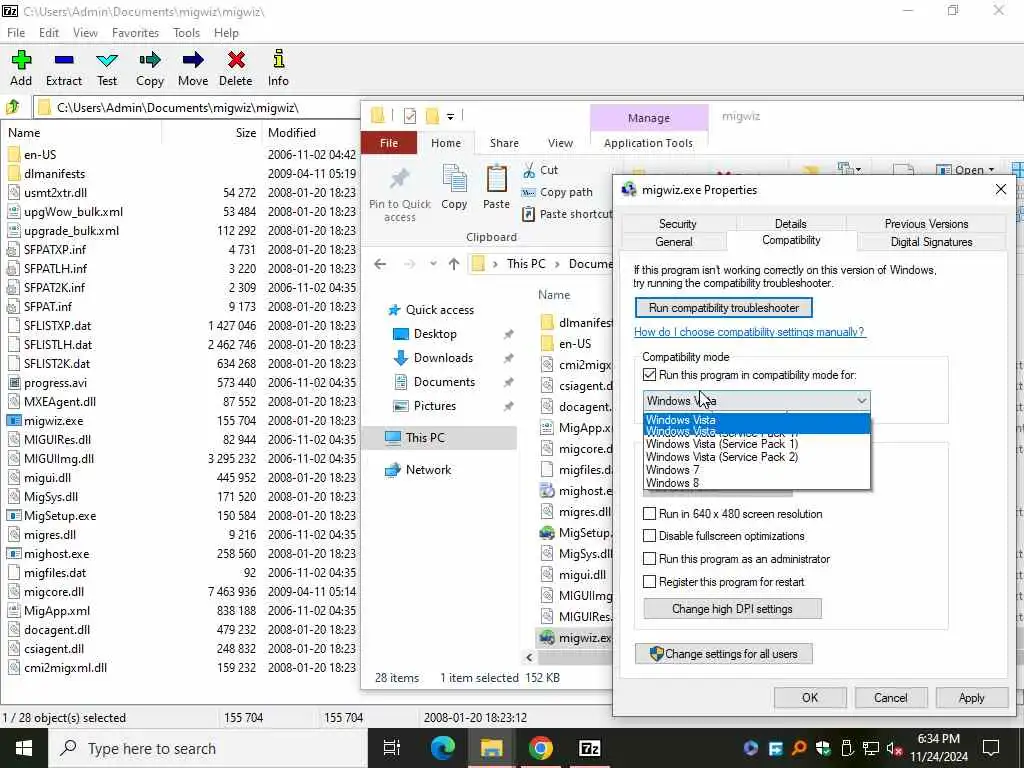Select progress.avi in 7-Zip file list
This screenshot has width=1024, height=768.
click(56, 383)
